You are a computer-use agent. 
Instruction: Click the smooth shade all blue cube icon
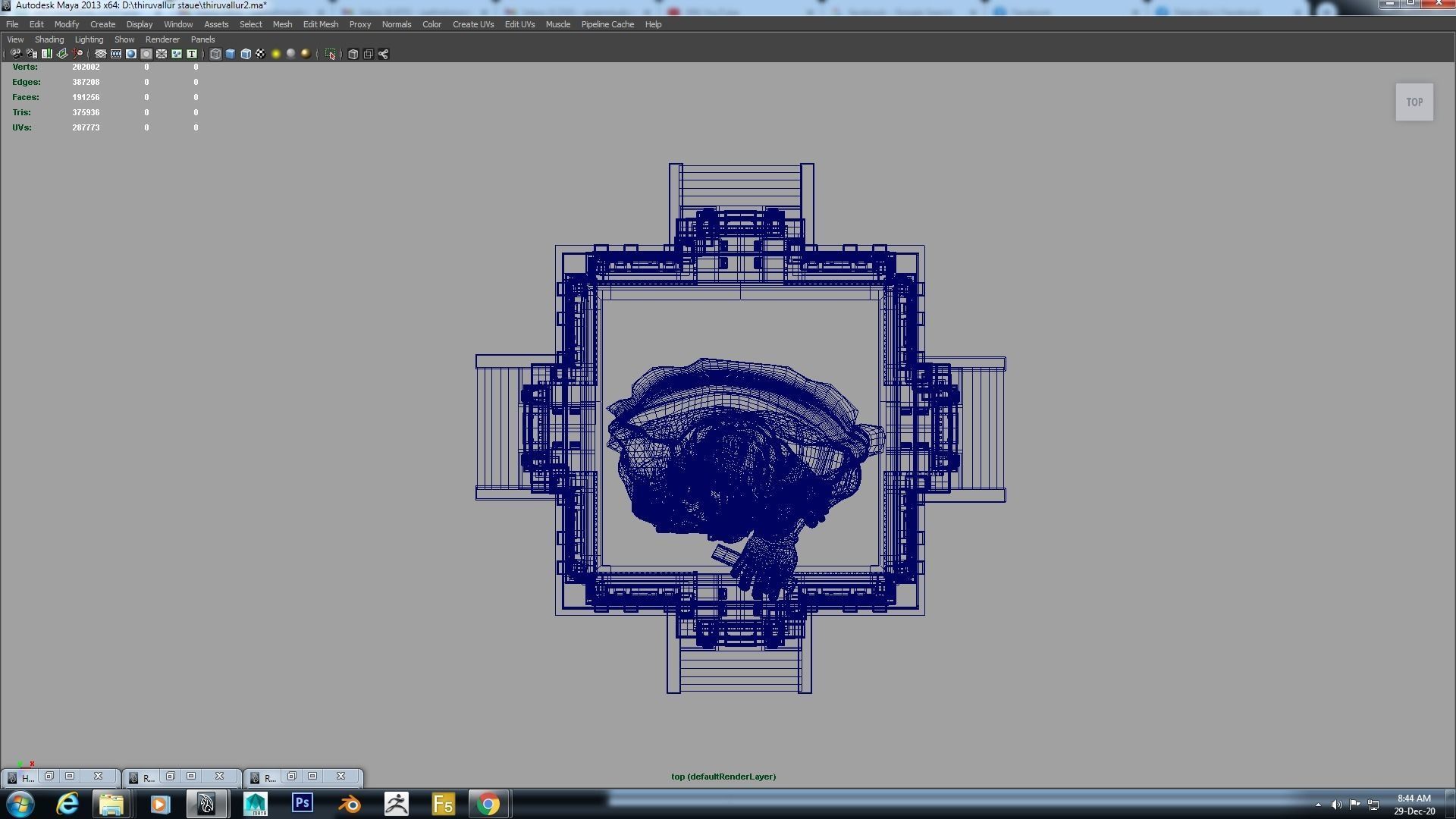(x=231, y=54)
